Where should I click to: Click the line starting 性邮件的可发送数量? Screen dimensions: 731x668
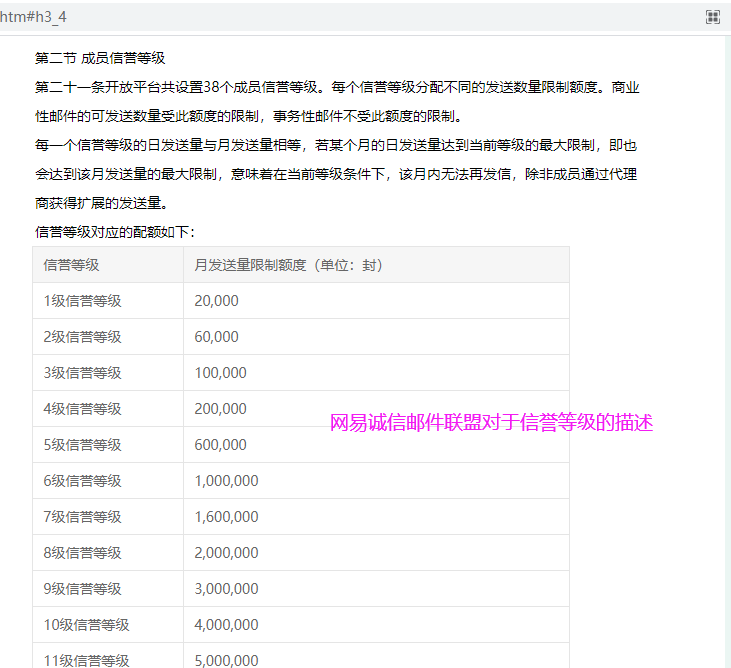coord(248,116)
